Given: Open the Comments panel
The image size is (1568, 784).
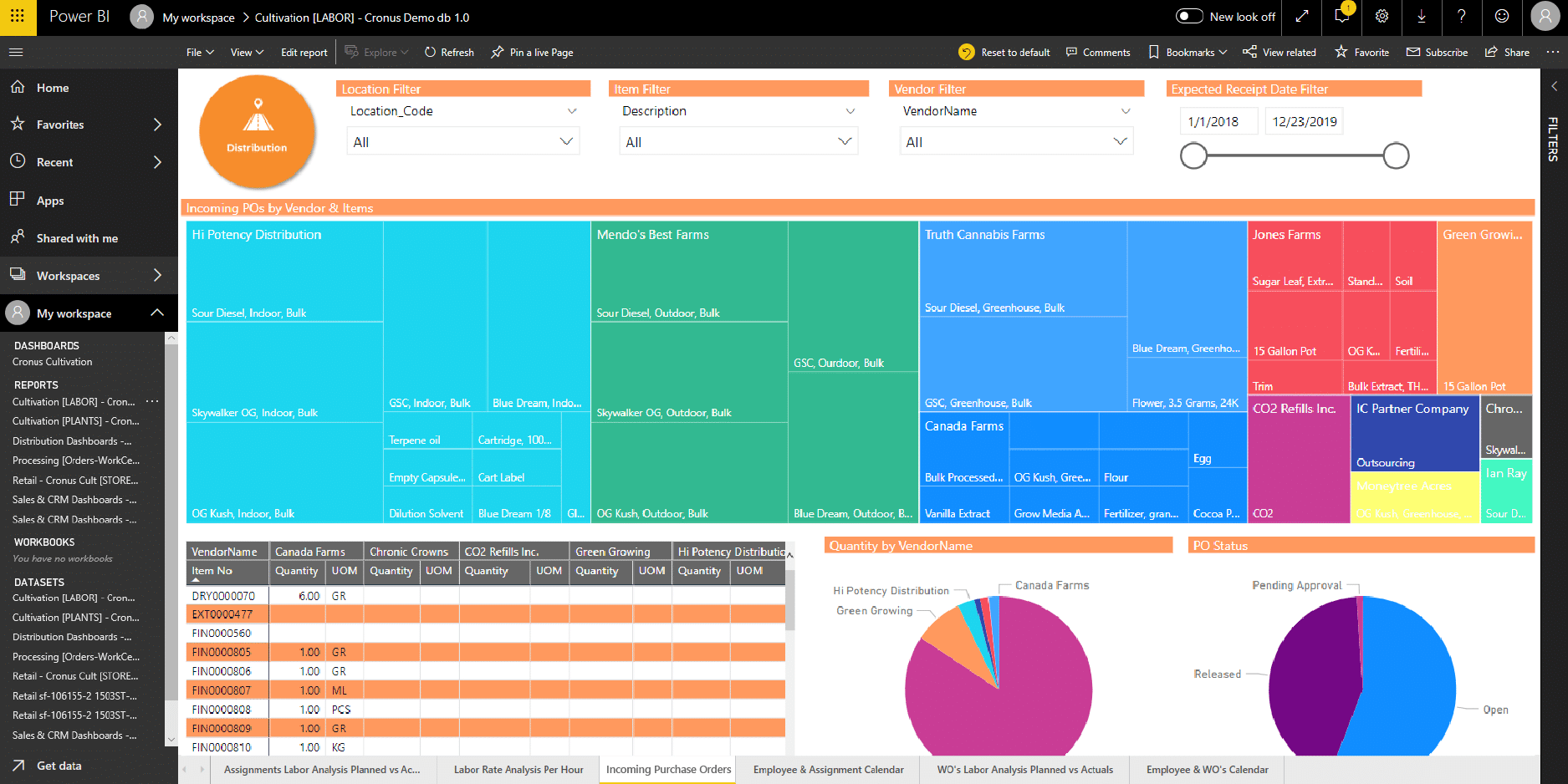Looking at the screenshot, I should click(x=1098, y=52).
